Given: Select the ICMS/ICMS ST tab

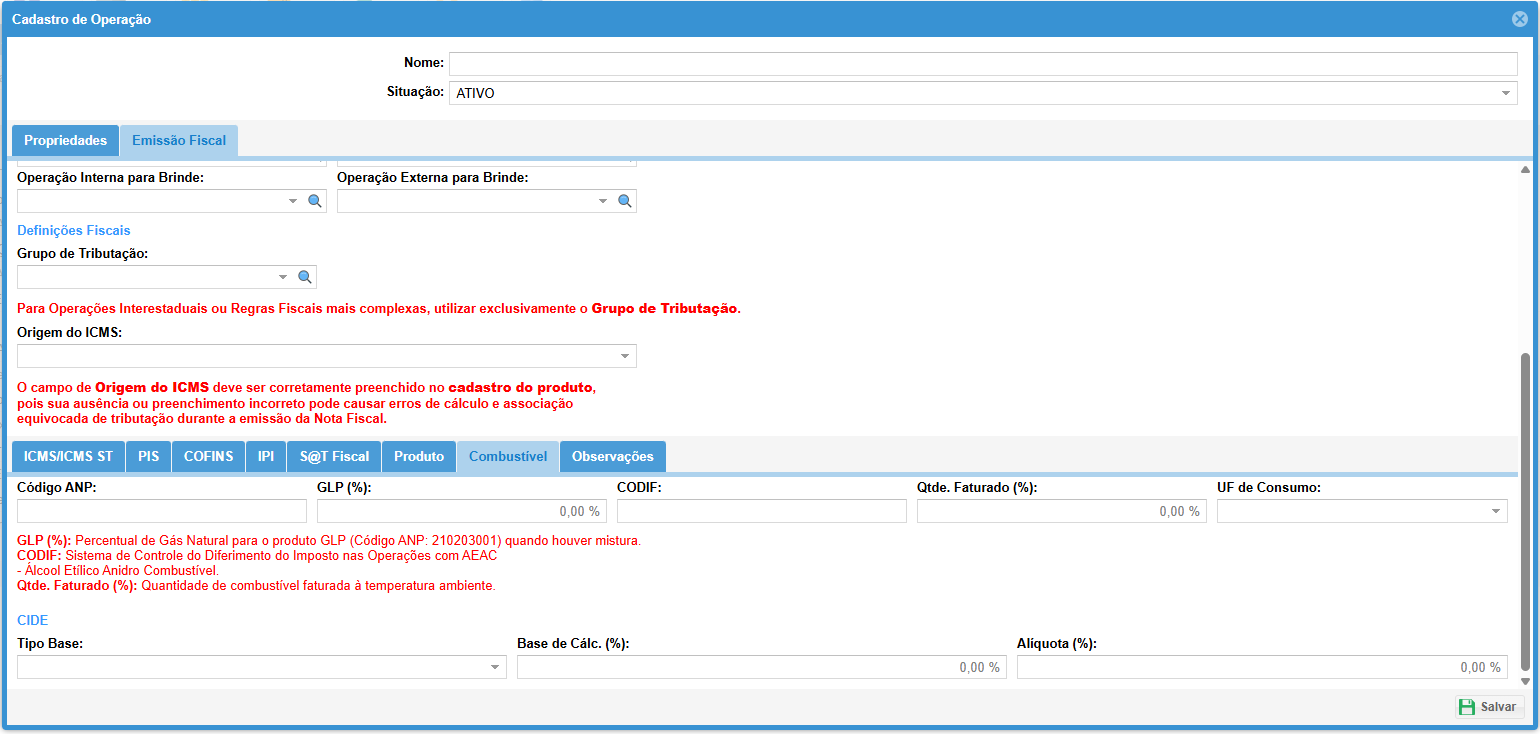Looking at the screenshot, I should click(x=68, y=456).
